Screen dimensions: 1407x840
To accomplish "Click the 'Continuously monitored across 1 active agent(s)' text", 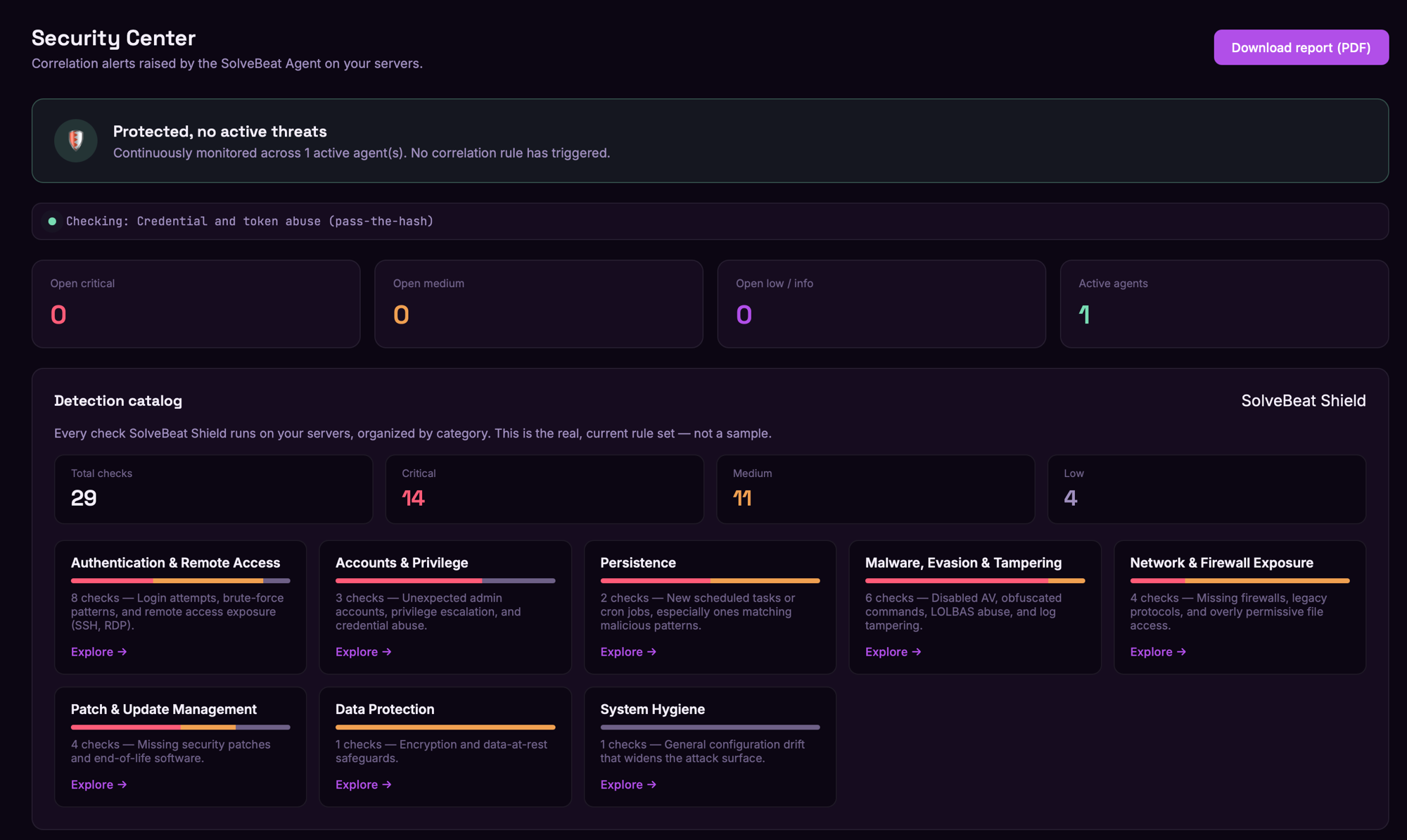I will 362,153.
